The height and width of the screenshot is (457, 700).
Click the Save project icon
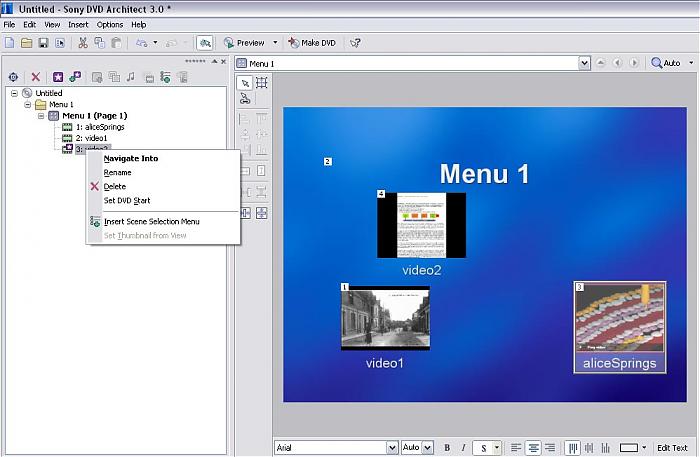(43, 43)
